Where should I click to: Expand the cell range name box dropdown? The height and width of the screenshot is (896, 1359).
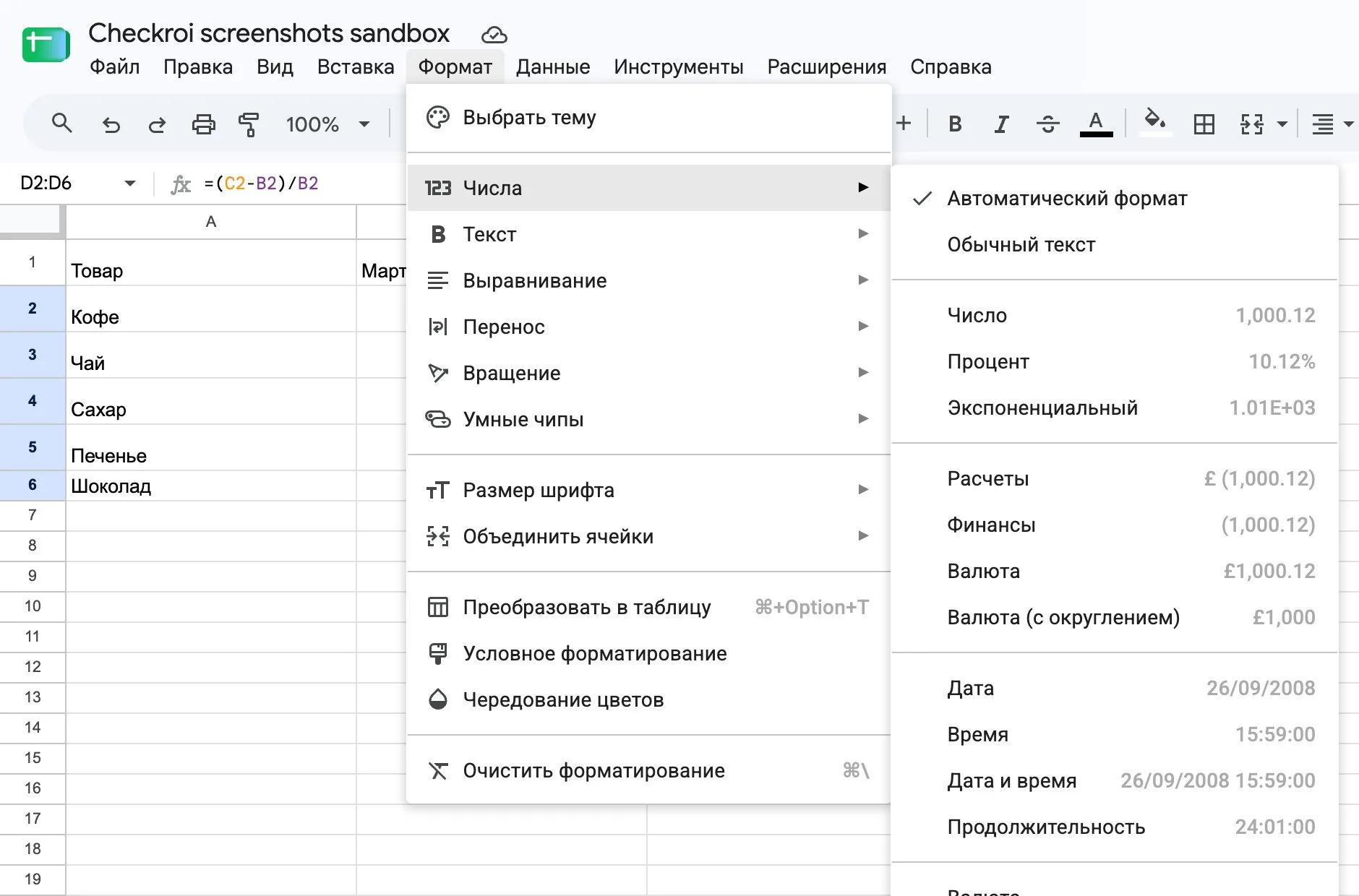pos(130,183)
